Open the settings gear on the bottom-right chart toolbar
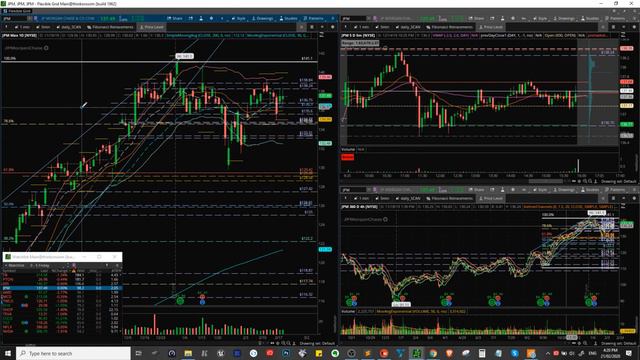The image size is (640, 360). pos(513,190)
